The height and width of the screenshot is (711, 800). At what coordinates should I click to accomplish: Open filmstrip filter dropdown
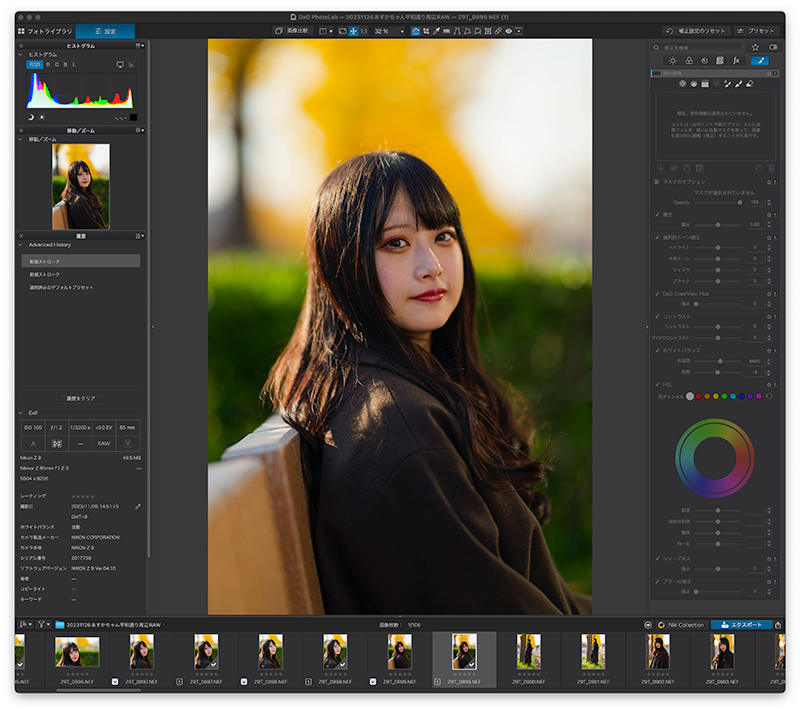[x=44, y=624]
